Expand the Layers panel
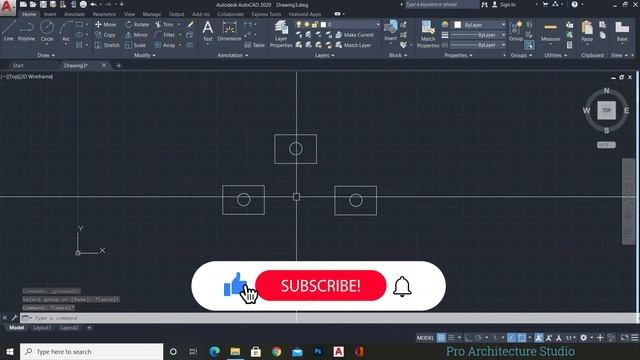Viewport: 640px width, 360px height. click(324, 55)
